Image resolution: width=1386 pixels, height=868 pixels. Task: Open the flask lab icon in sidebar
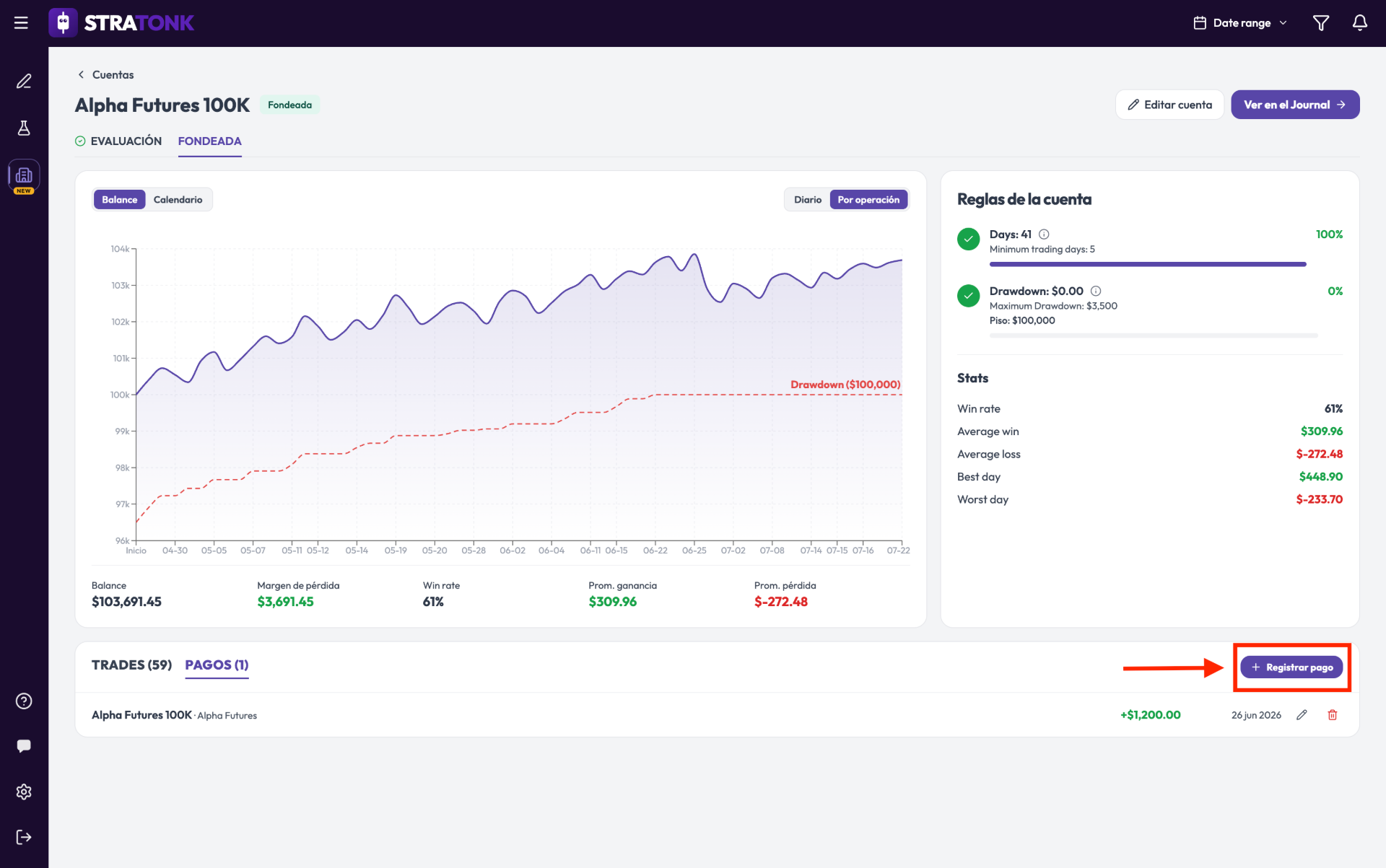(x=24, y=128)
